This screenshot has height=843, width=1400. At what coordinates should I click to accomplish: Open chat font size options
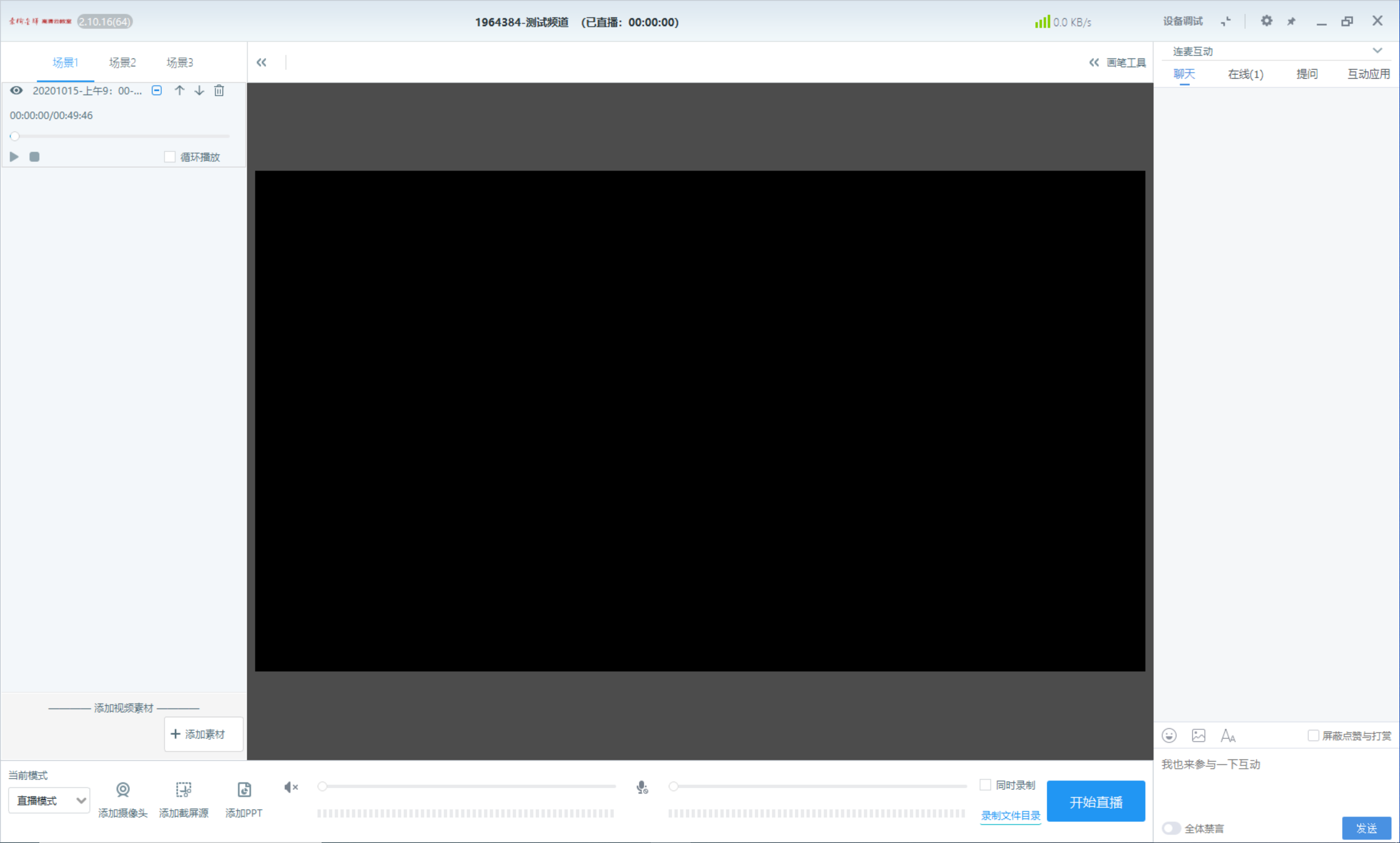coord(1228,736)
